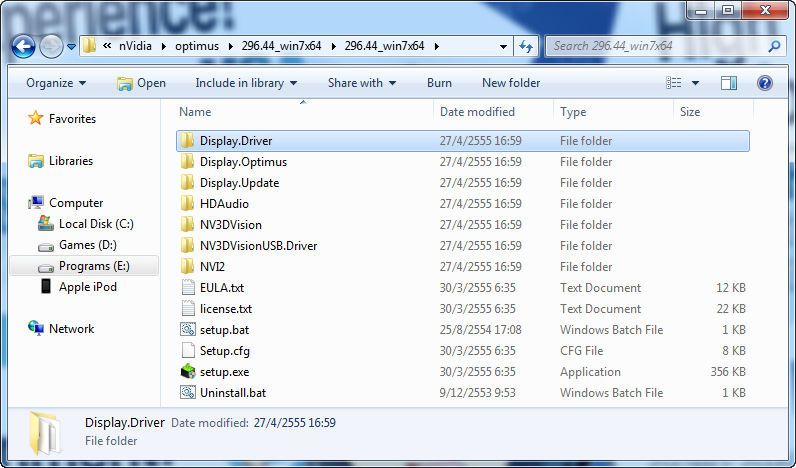
Task: Click the Burn button
Action: pyautogui.click(x=439, y=83)
